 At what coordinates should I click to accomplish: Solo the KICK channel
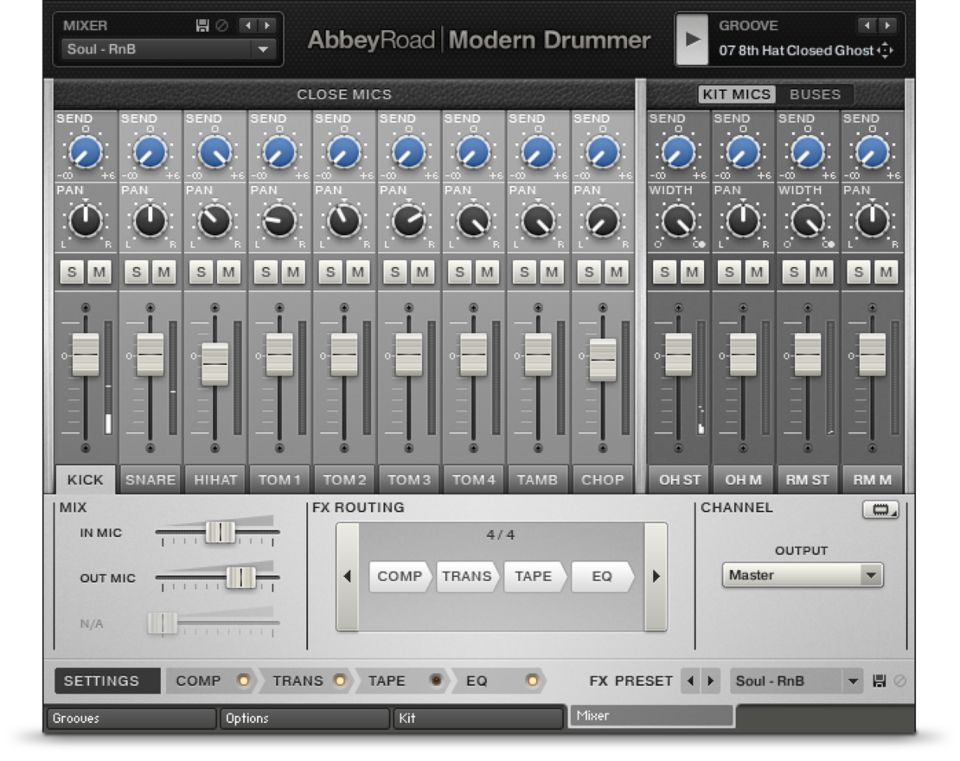click(x=73, y=272)
